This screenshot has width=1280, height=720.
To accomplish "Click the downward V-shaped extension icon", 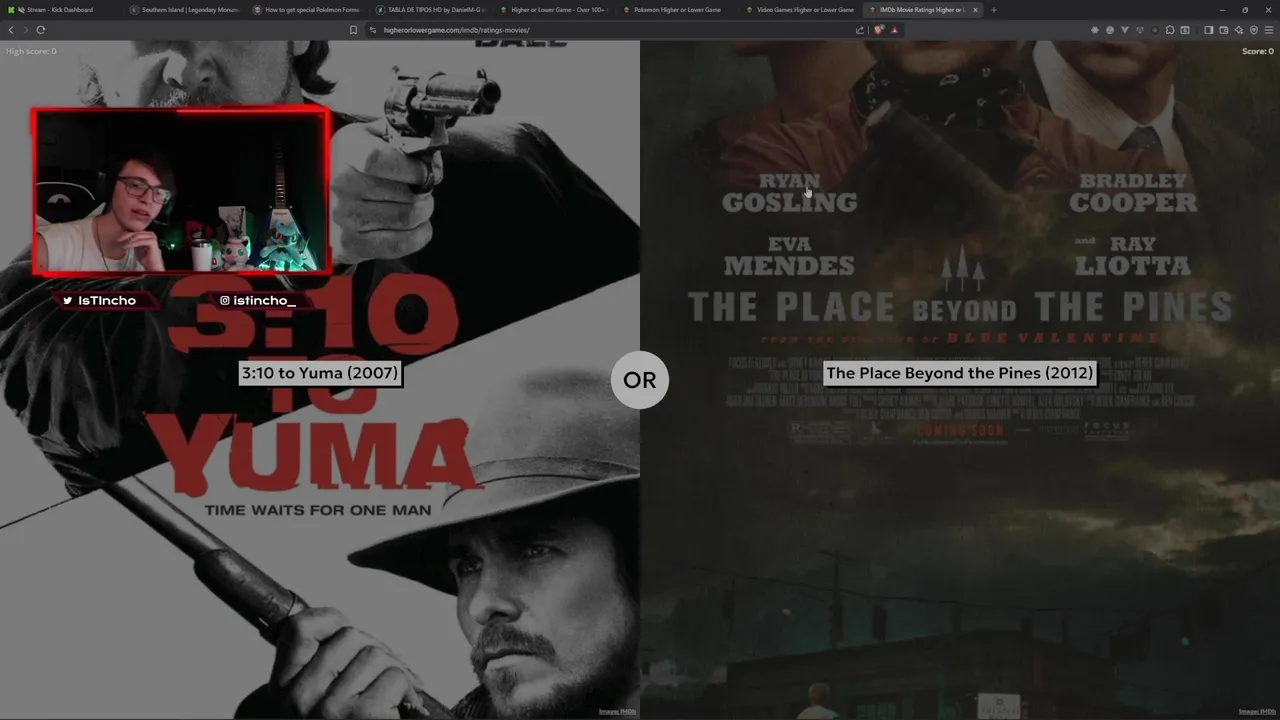I will point(1125,30).
